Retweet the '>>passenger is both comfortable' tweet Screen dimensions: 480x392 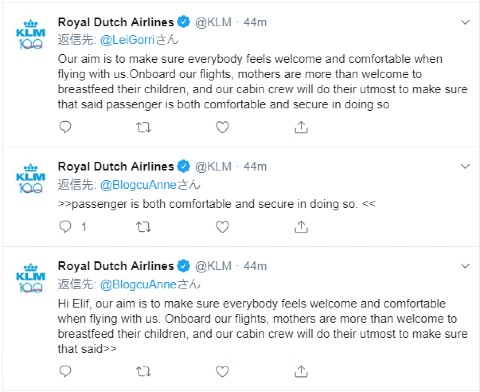click(x=144, y=227)
